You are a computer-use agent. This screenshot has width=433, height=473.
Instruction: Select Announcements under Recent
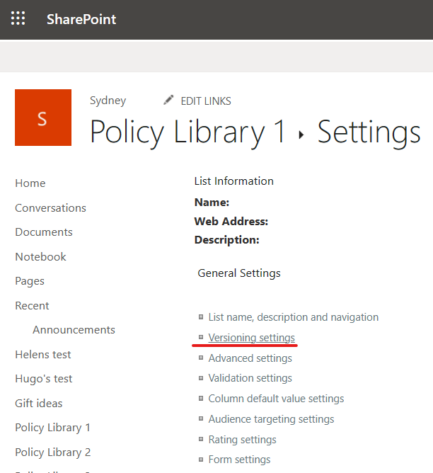point(74,330)
